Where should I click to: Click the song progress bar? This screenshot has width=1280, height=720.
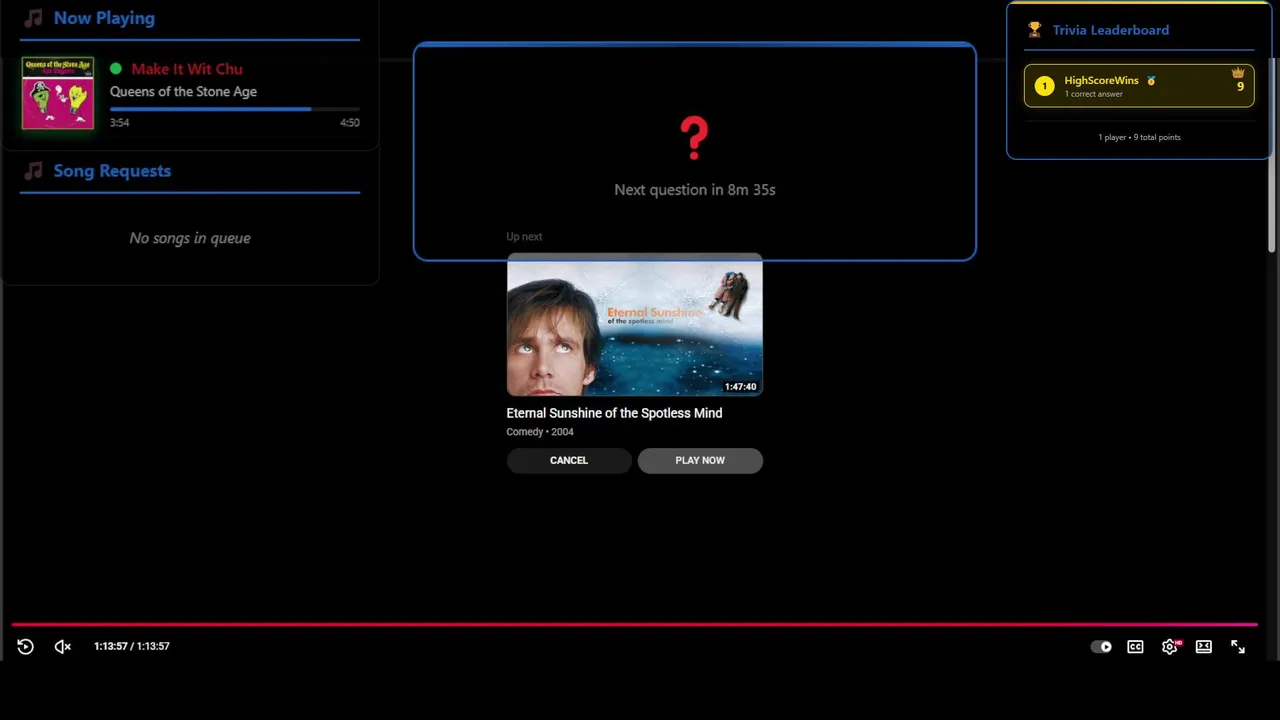coord(235,108)
